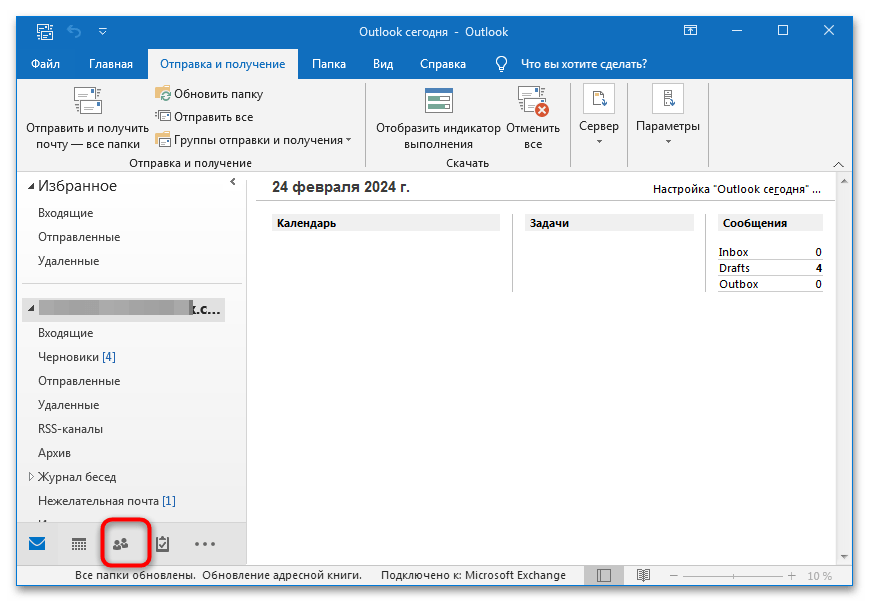Image resolution: width=869 pixels, height=602 pixels.
Task: Switch to Mail view envelope icon
Action: pyautogui.click(x=37, y=544)
